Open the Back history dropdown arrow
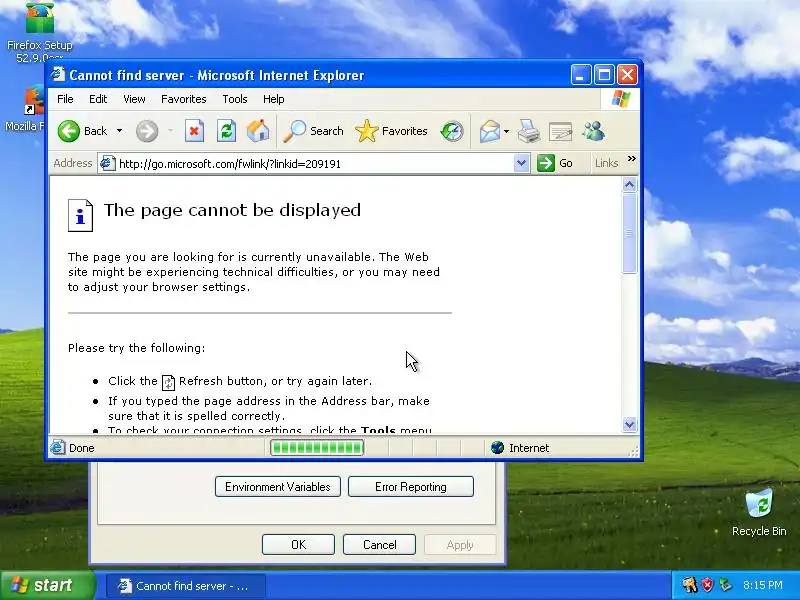 coord(119,131)
